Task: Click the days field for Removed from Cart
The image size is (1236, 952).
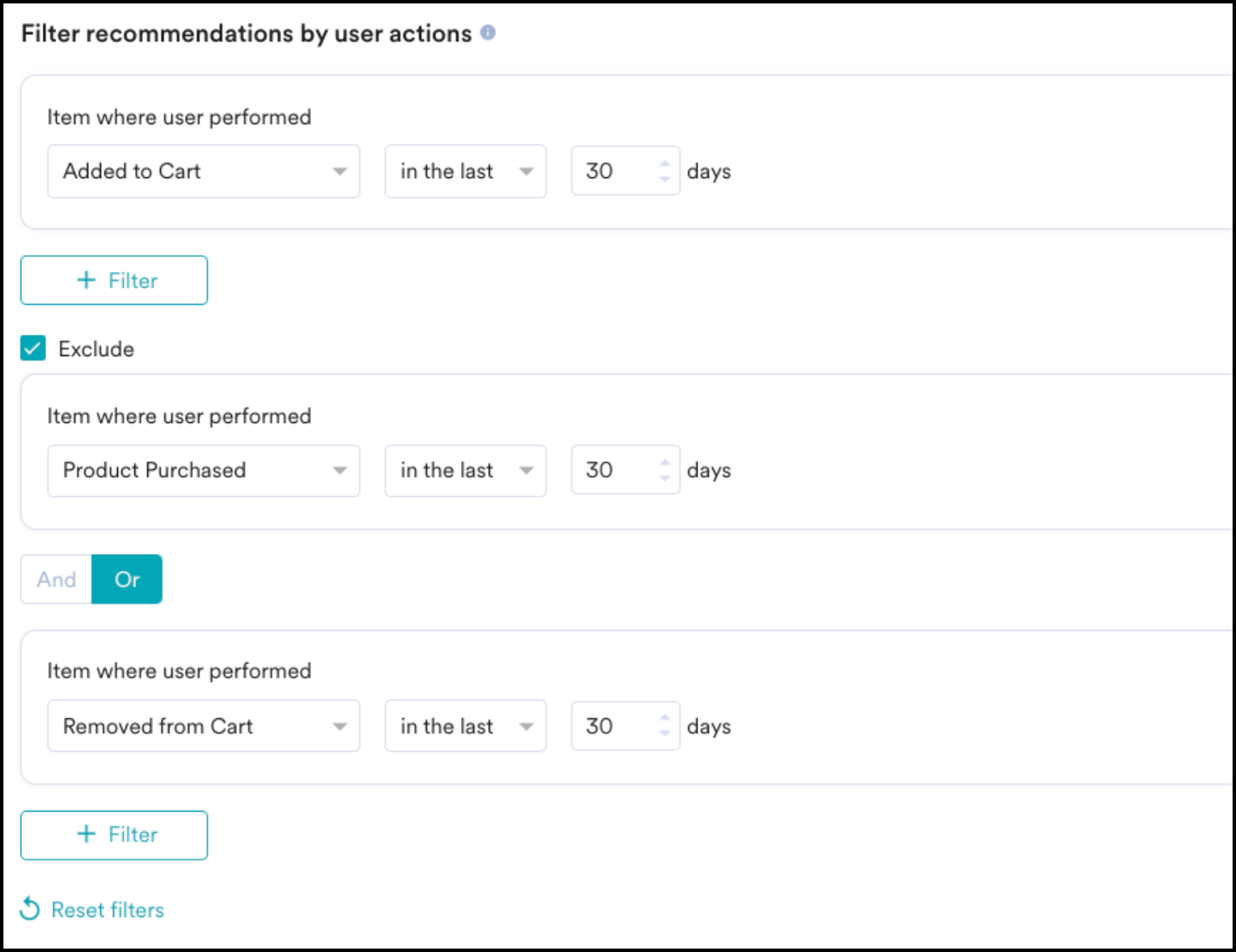Action: (626, 726)
